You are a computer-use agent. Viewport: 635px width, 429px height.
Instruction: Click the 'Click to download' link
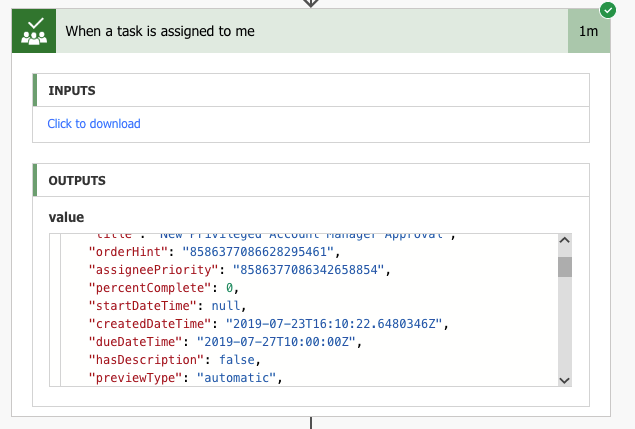[x=94, y=124]
